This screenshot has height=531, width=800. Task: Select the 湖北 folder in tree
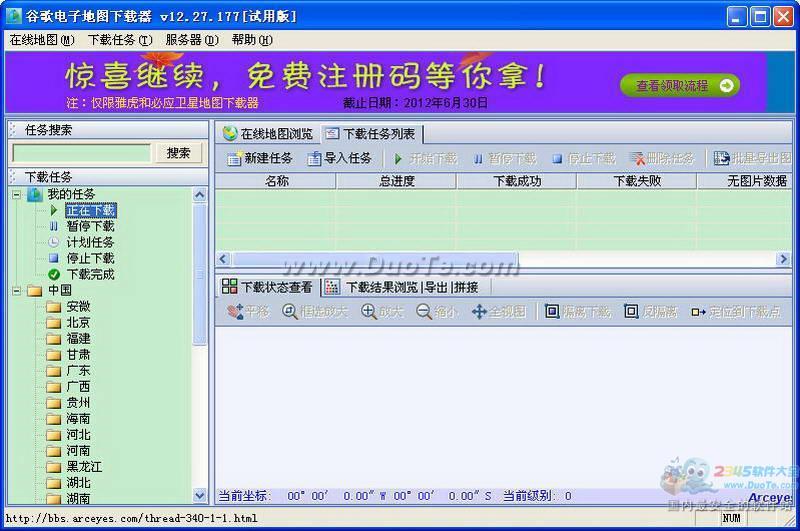(x=78, y=483)
